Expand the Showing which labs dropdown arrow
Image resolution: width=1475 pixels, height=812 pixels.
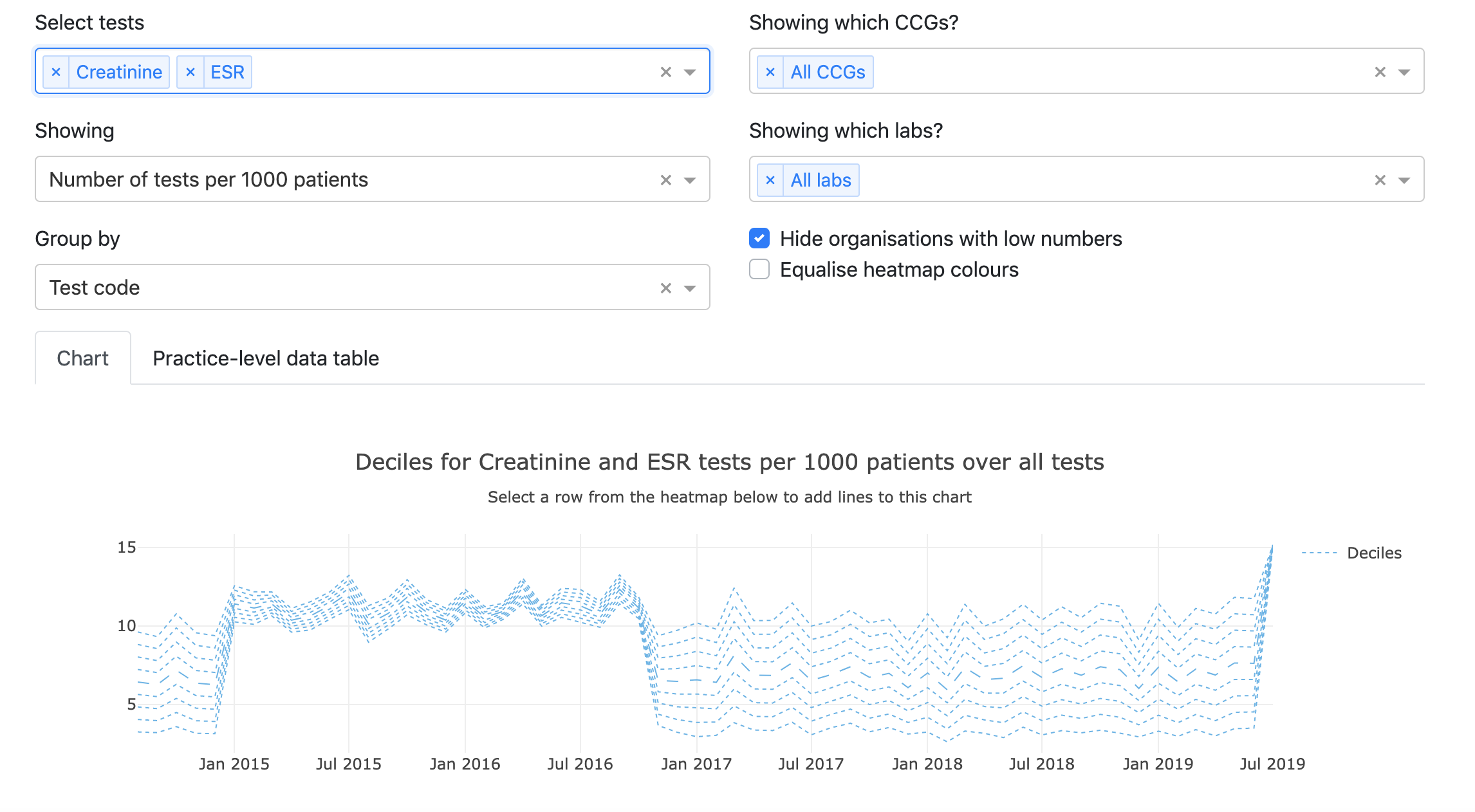click(1404, 180)
